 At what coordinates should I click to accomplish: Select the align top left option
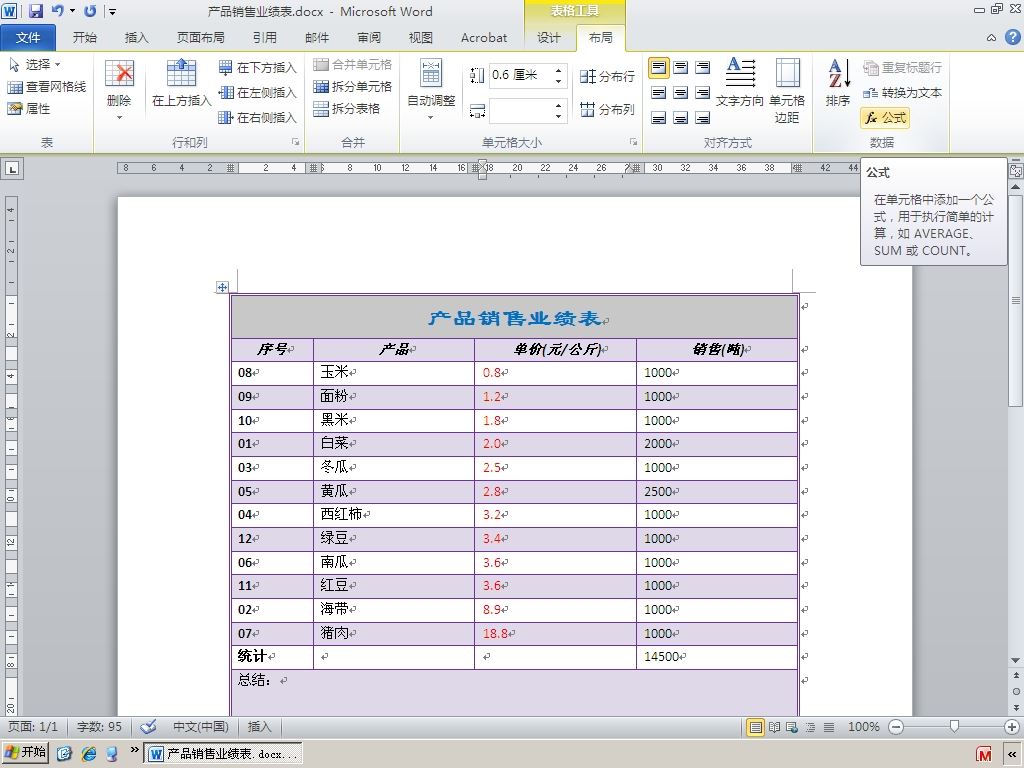click(x=658, y=67)
